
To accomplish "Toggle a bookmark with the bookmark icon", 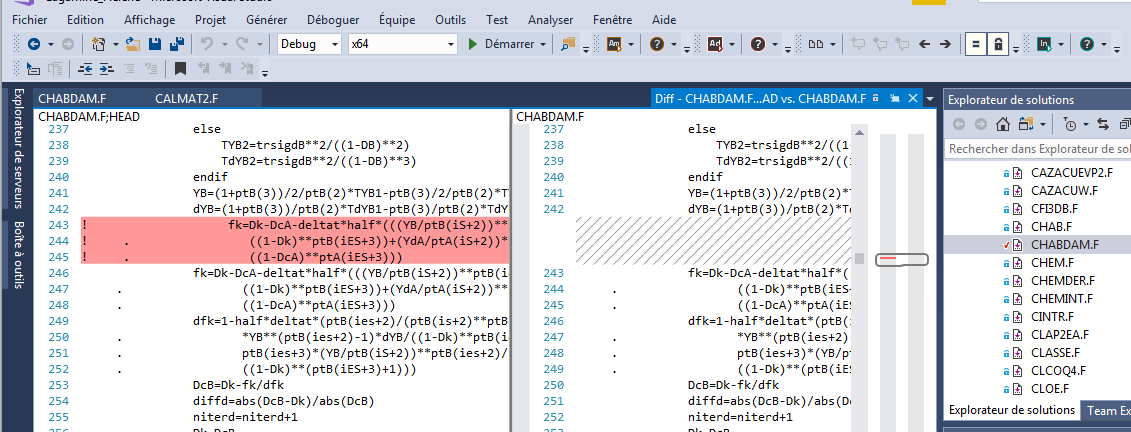I will (180, 69).
